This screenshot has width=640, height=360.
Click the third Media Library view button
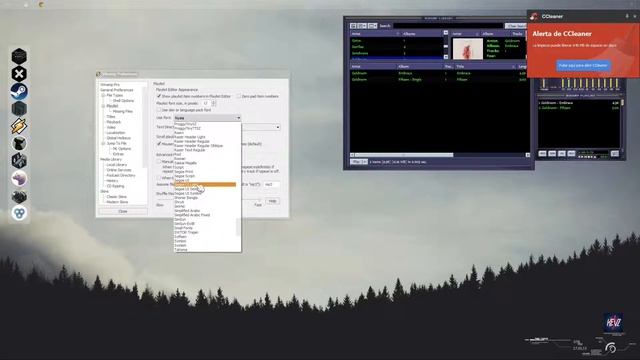(x=372, y=26)
